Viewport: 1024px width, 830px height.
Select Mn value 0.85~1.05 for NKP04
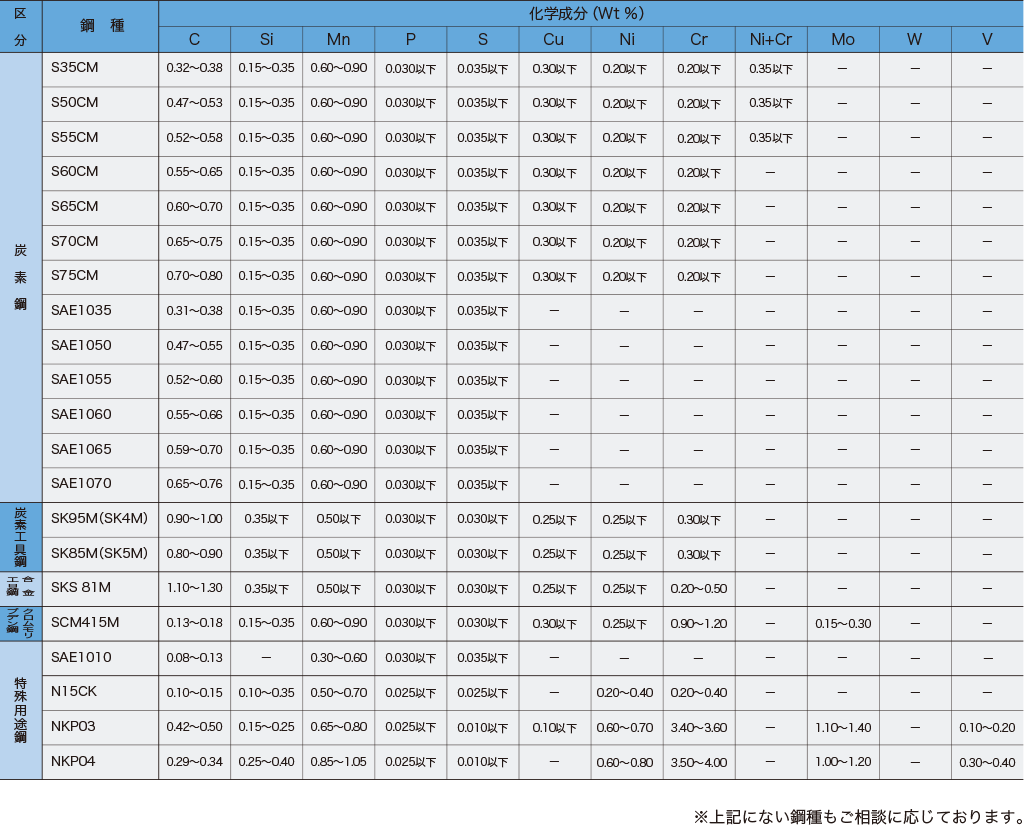click(x=338, y=762)
